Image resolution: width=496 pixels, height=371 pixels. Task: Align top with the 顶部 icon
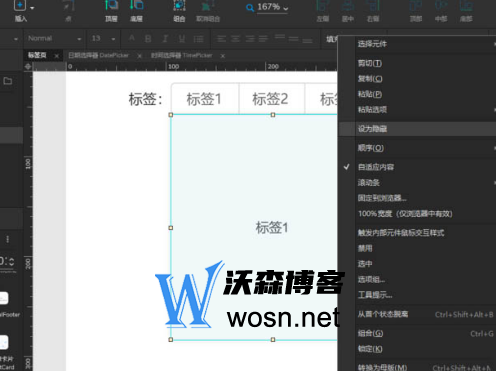(416, 6)
